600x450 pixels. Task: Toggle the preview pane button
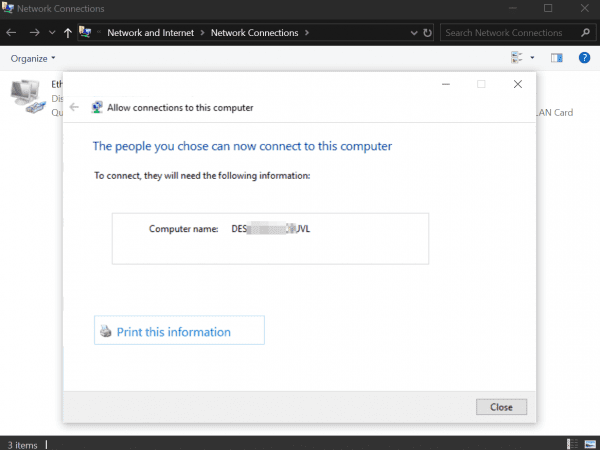[557, 58]
